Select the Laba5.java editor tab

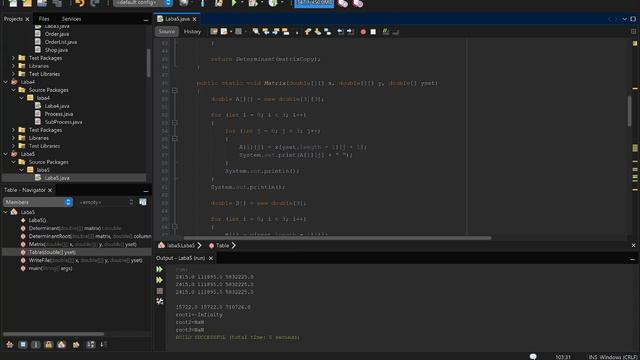177,19
